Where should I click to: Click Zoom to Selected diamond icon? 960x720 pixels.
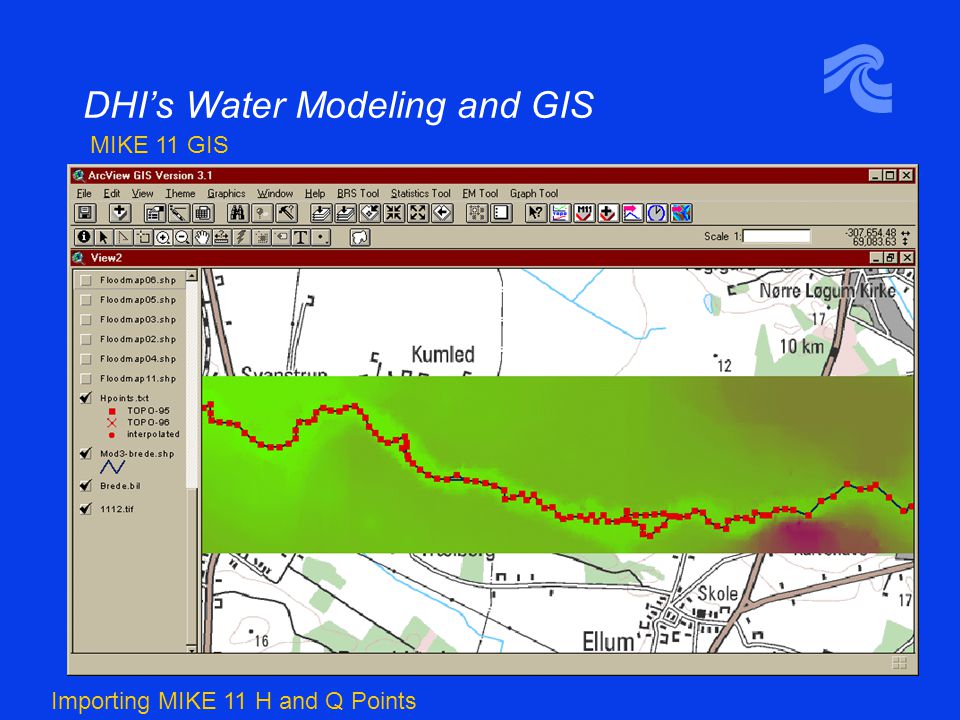369,213
